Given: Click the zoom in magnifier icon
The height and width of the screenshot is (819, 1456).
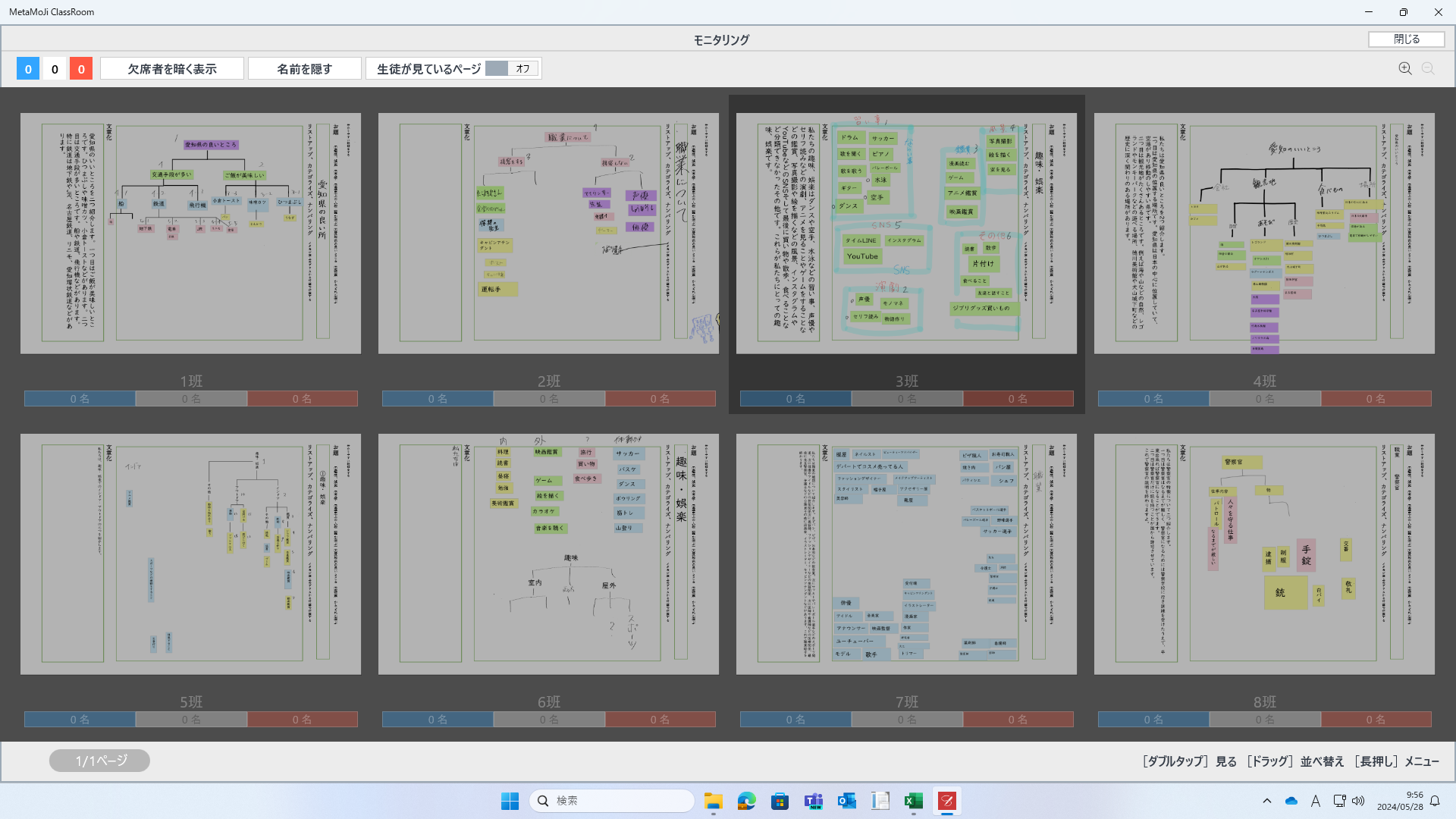Looking at the screenshot, I should point(1404,68).
